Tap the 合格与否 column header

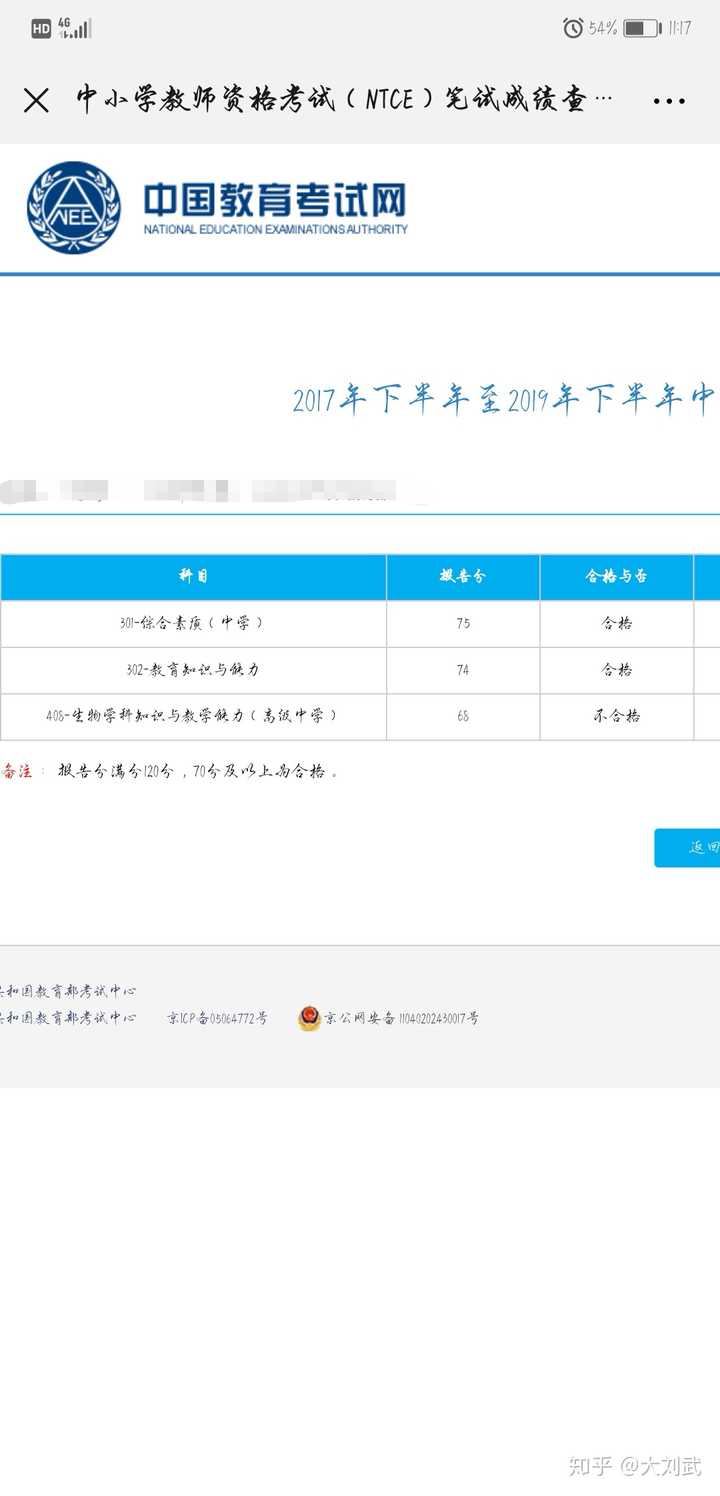(616, 577)
